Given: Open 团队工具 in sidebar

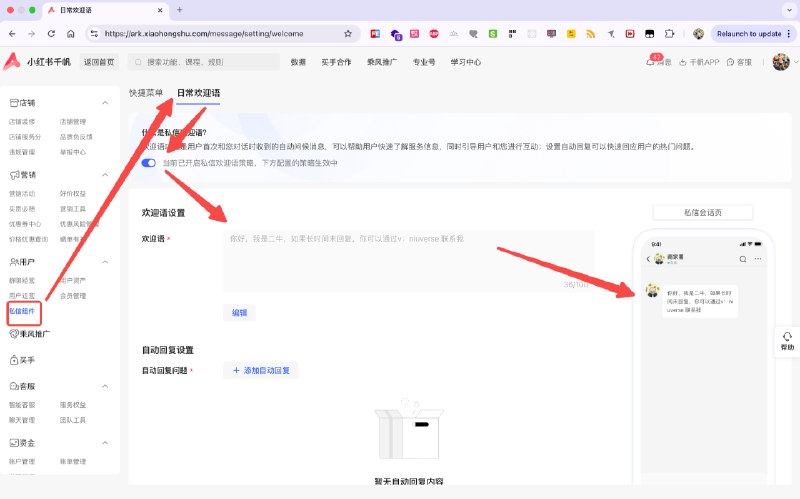Looking at the screenshot, I should tap(73, 420).
